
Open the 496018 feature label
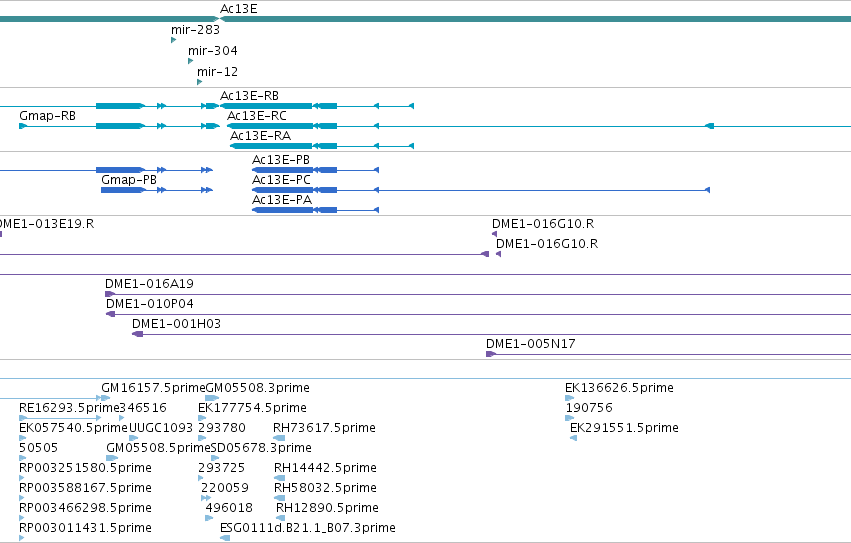(x=229, y=508)
